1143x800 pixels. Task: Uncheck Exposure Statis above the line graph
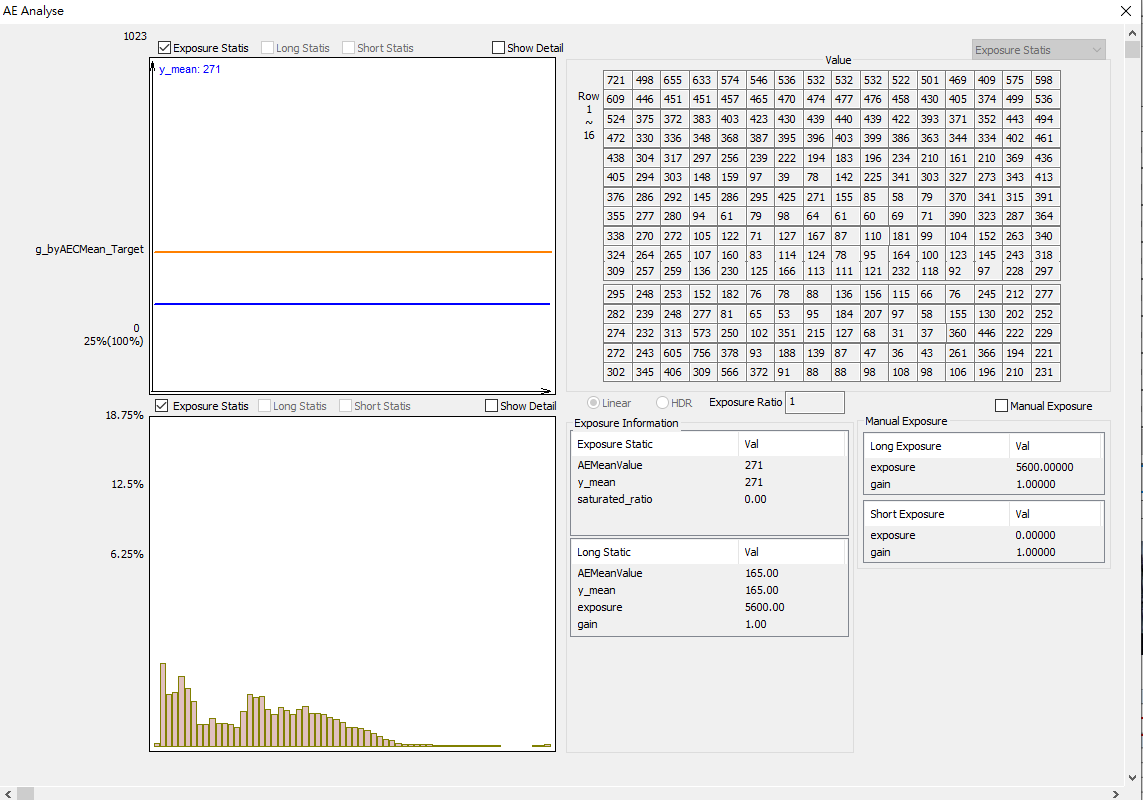pos(164,48)
